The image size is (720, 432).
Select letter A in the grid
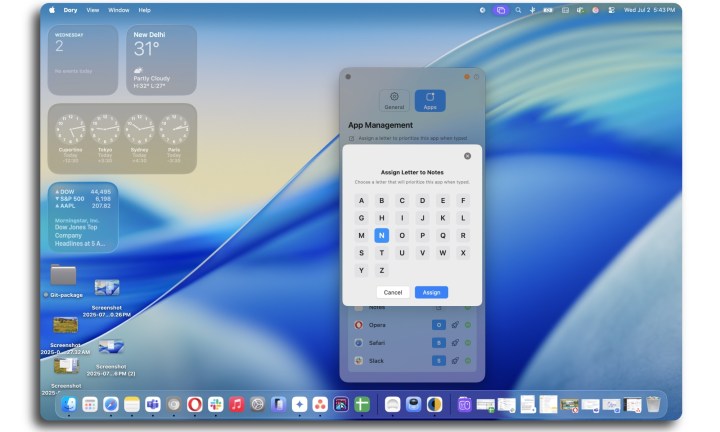361,200
